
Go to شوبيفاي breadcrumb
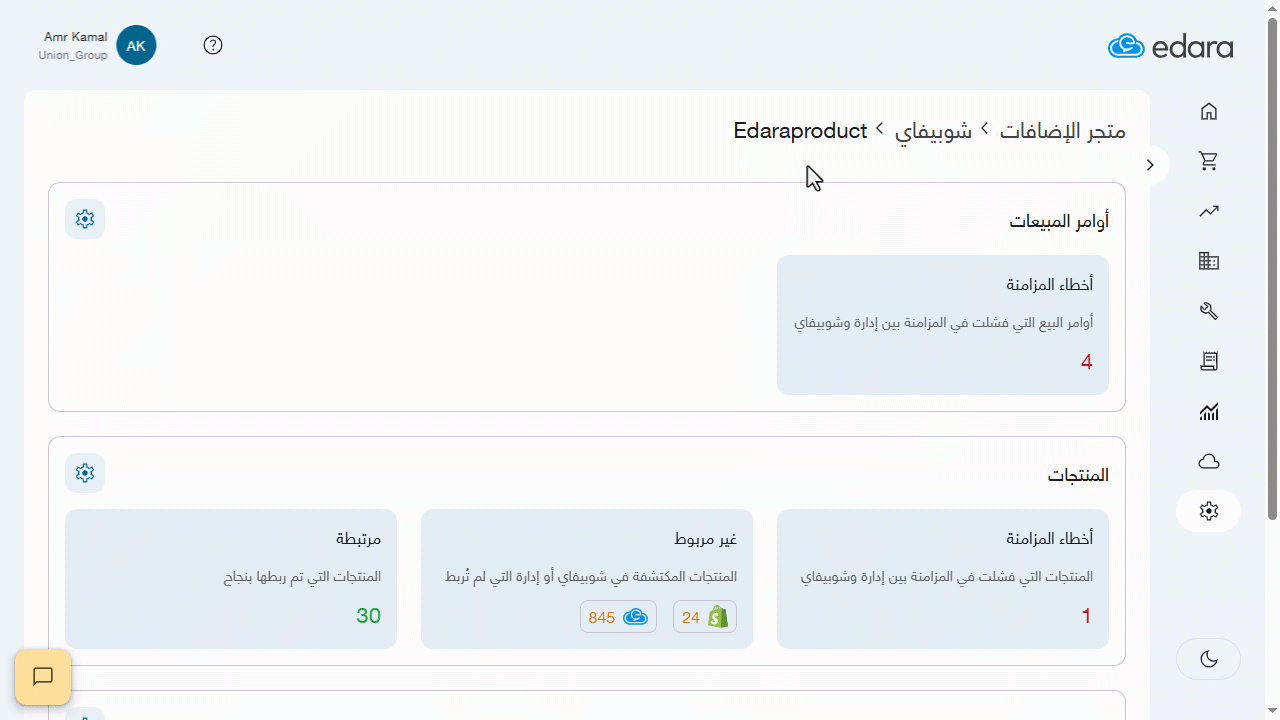(x=933, y=131)
